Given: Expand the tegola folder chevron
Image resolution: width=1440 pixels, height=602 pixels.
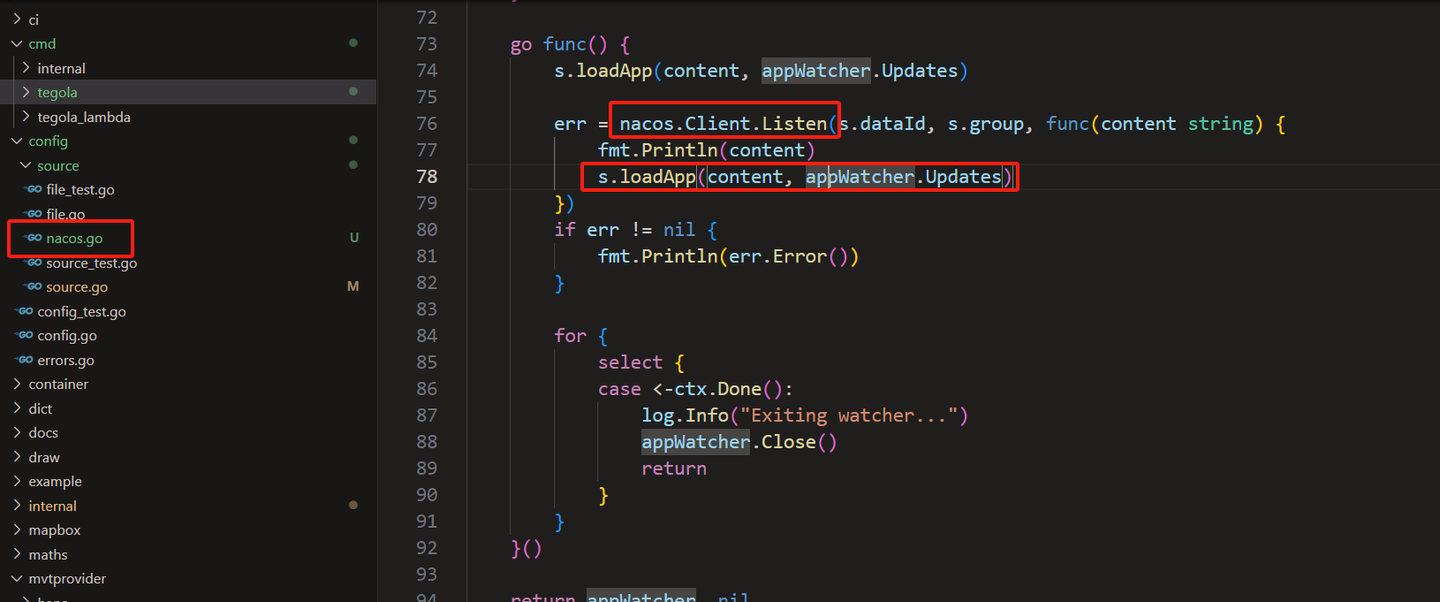Looking at the screenshot, I should (x=26, y=92).
